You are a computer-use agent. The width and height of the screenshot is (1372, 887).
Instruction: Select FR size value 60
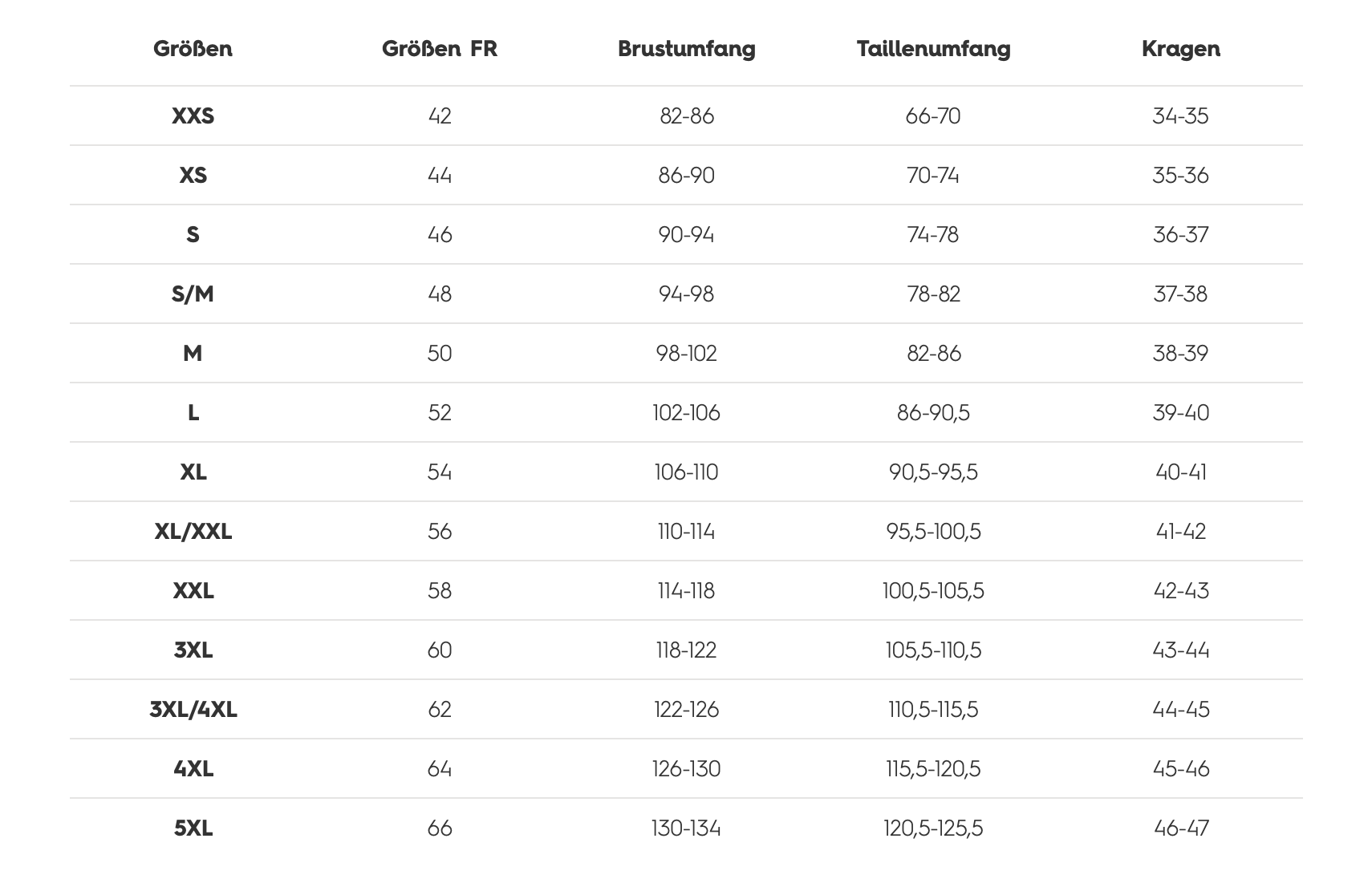click(x=440, y=650)
